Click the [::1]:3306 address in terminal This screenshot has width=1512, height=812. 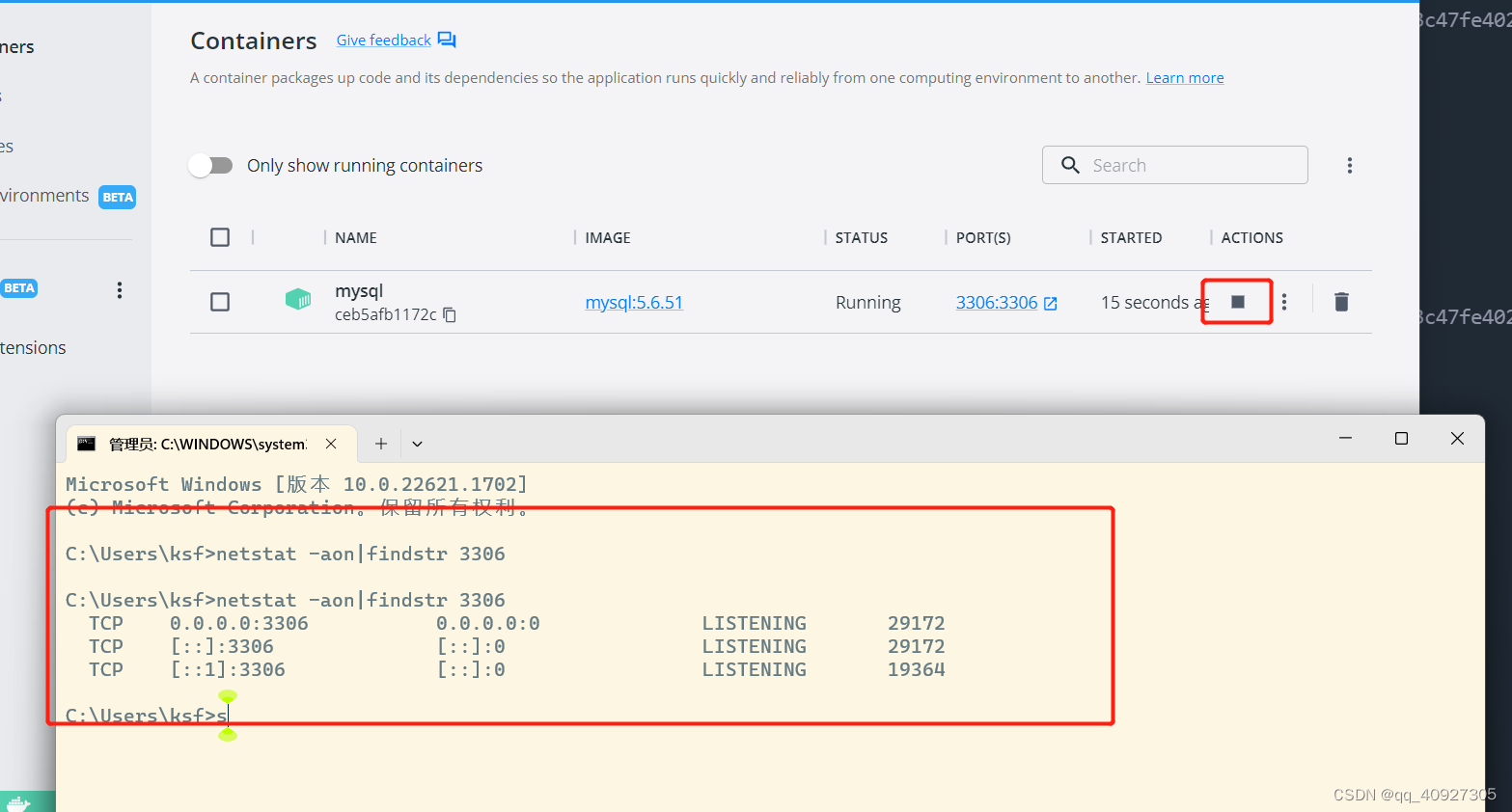(228, 669)
